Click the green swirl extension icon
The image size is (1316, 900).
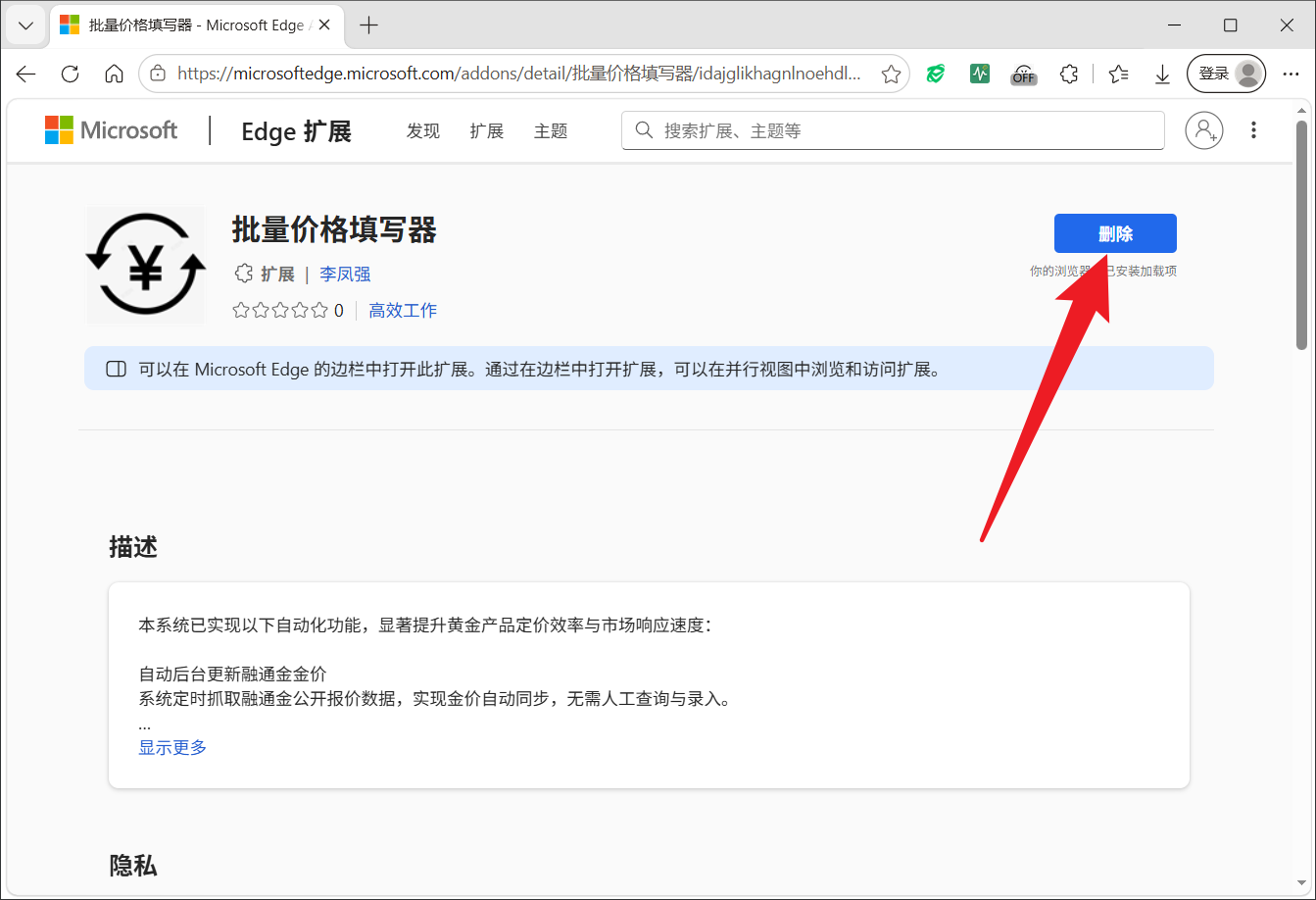936,74
